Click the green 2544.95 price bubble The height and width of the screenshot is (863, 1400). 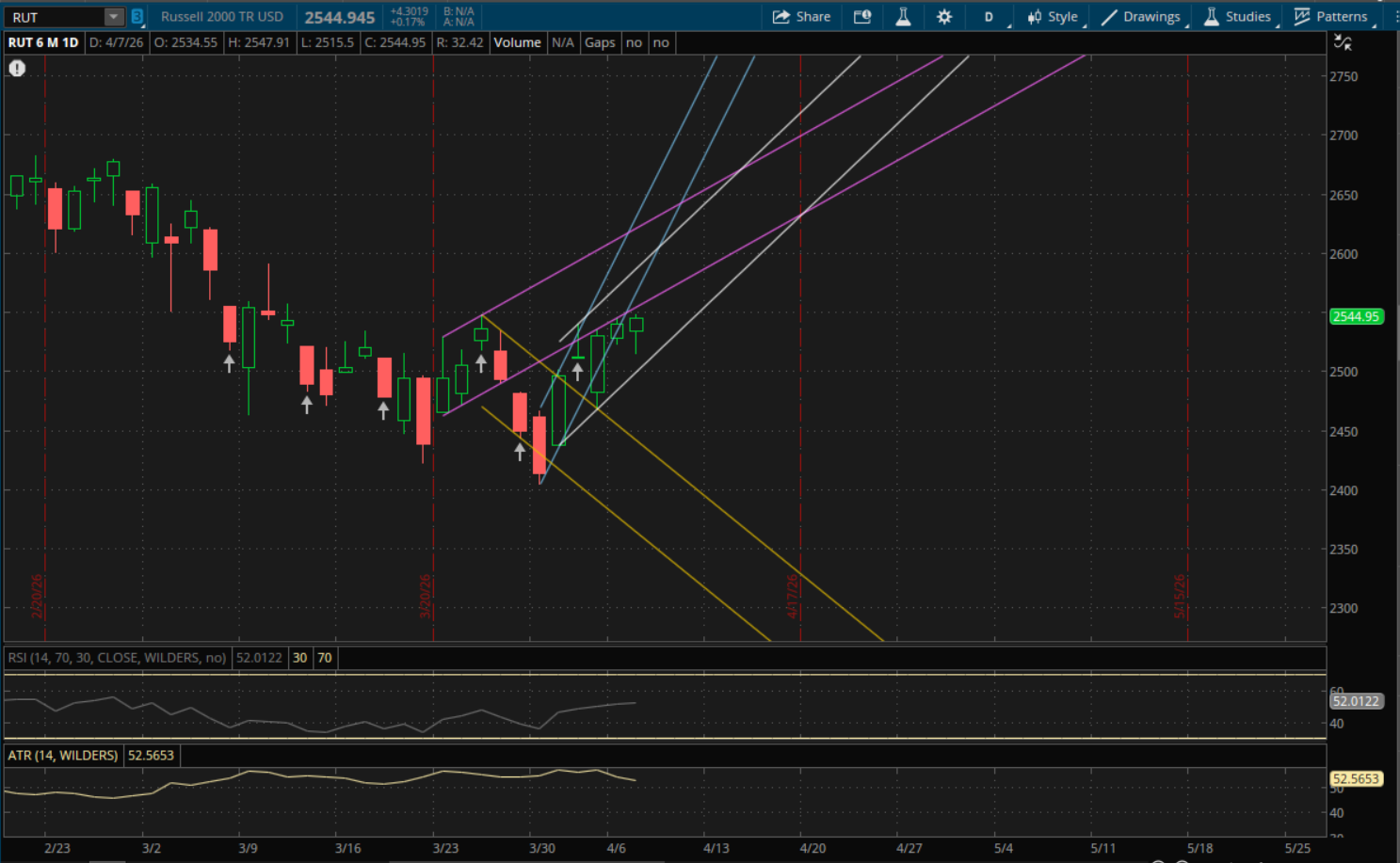1356,317
